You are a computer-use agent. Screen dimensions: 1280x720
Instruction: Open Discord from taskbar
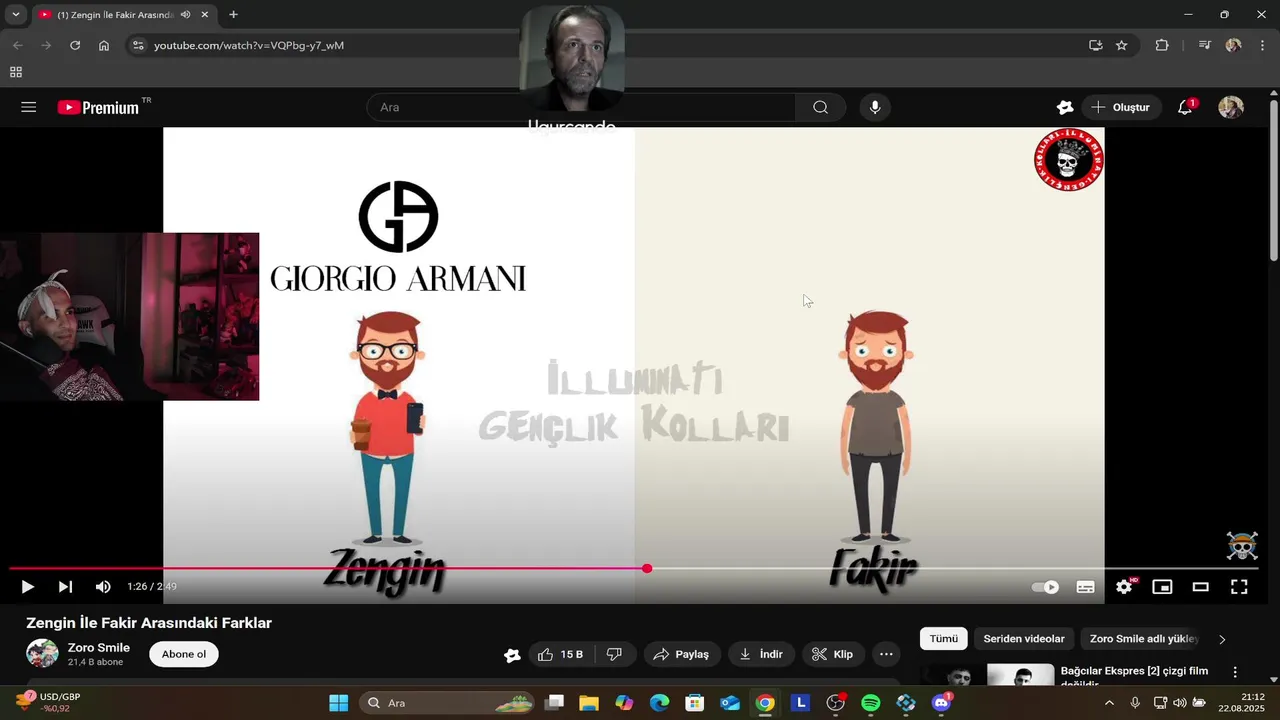[941, 703]
